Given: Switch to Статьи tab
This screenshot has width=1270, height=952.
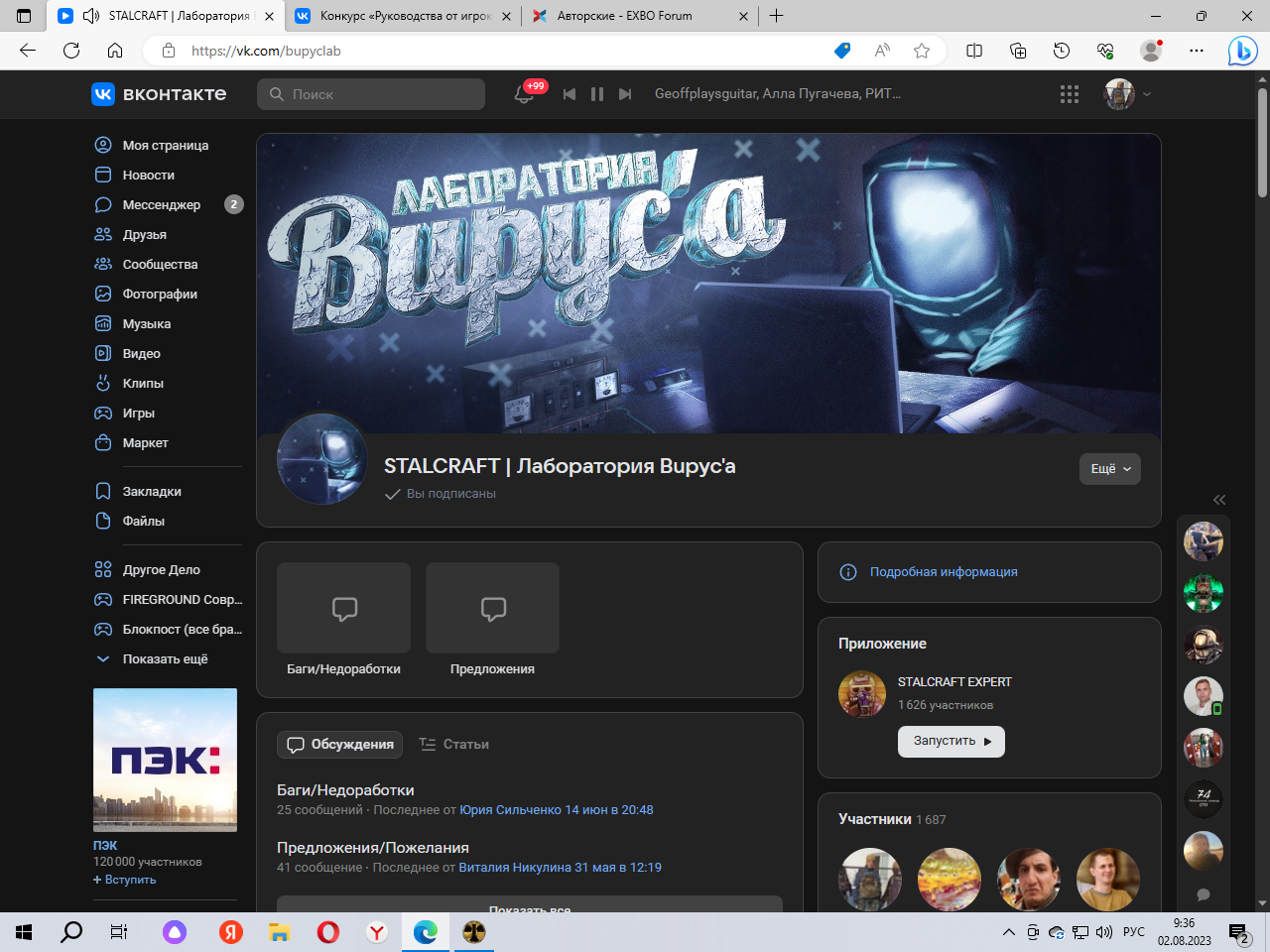Looking at the screenshot, I should [x=454, y=745].
